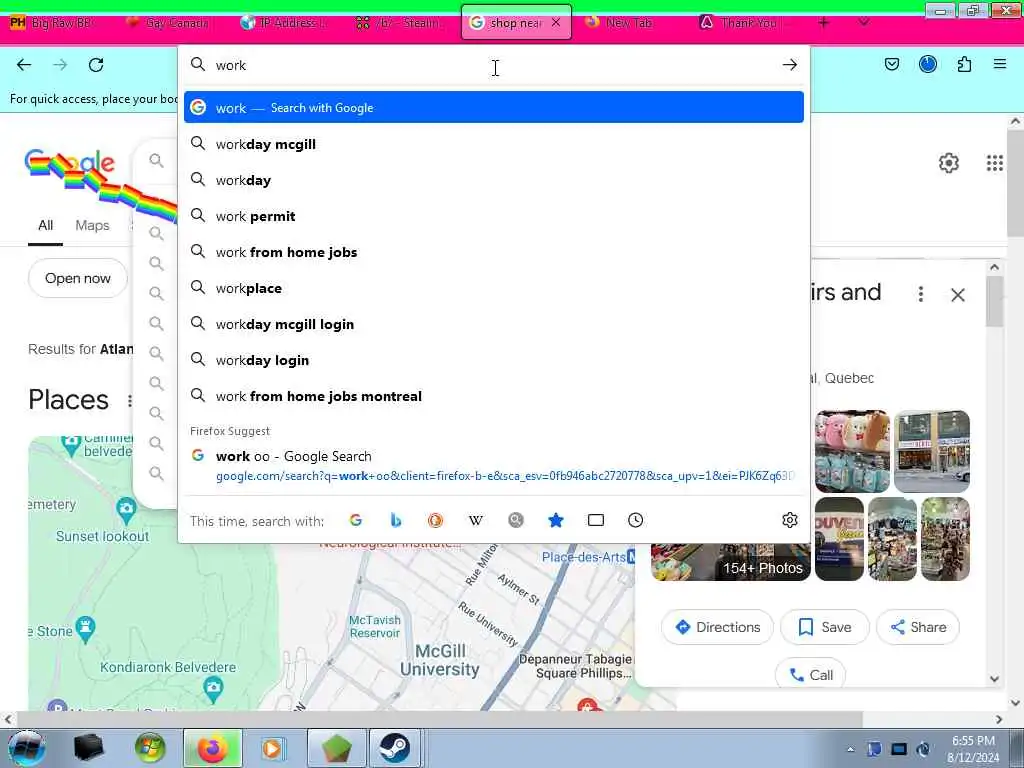This screenshot has height=768, width=1024.
Task: Open the Places section three-dot menu
Action: [x=130, y=400]
